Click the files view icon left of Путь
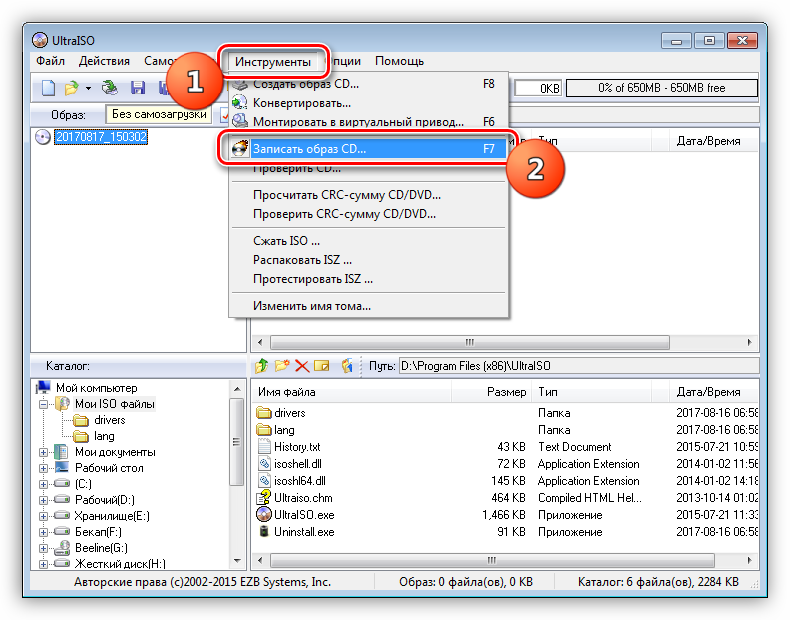This screenshot has height=620, width=790. click(347, 366)
